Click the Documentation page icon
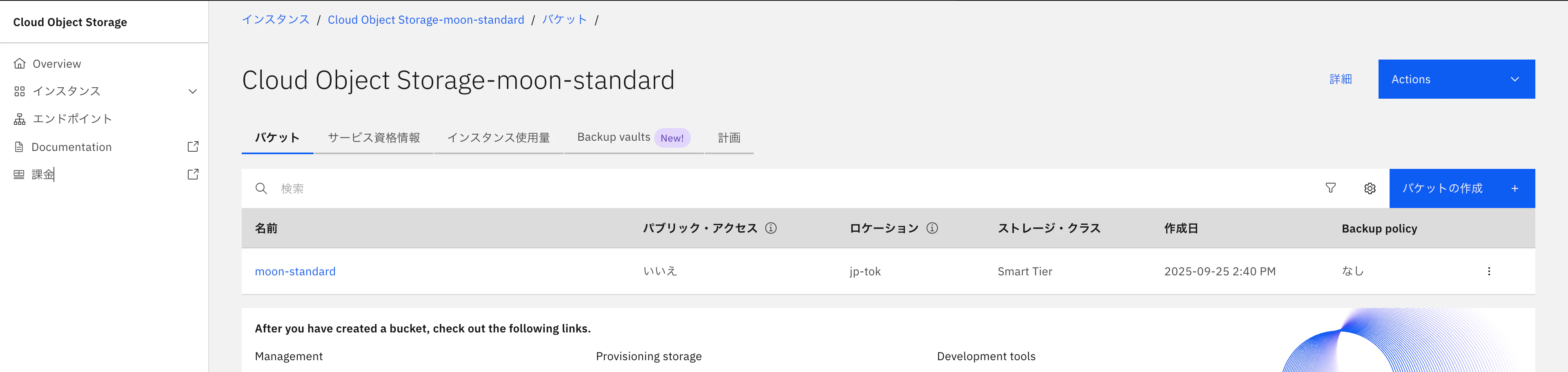 pyautogui.click(x=19, y=147)
